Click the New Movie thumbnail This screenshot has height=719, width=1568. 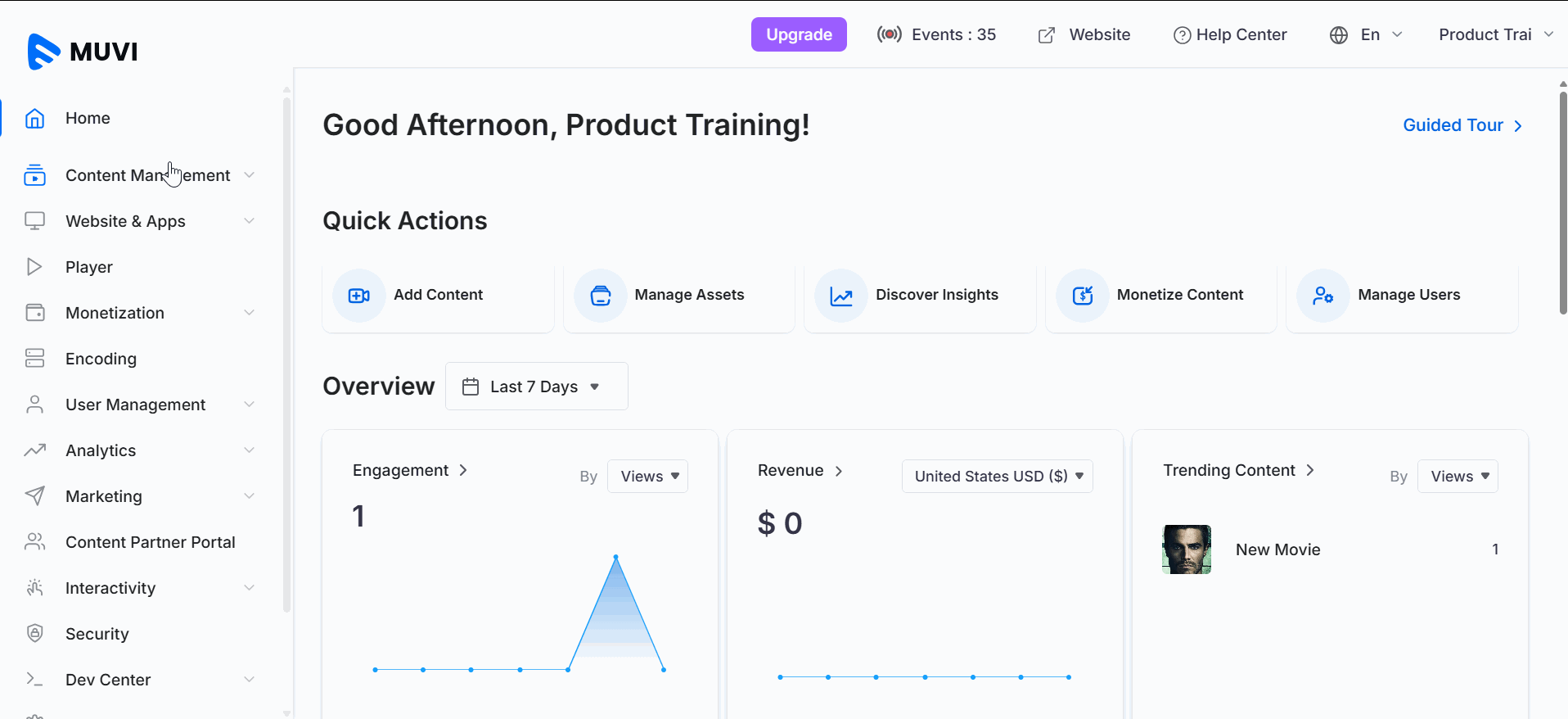pos(1186,549)
